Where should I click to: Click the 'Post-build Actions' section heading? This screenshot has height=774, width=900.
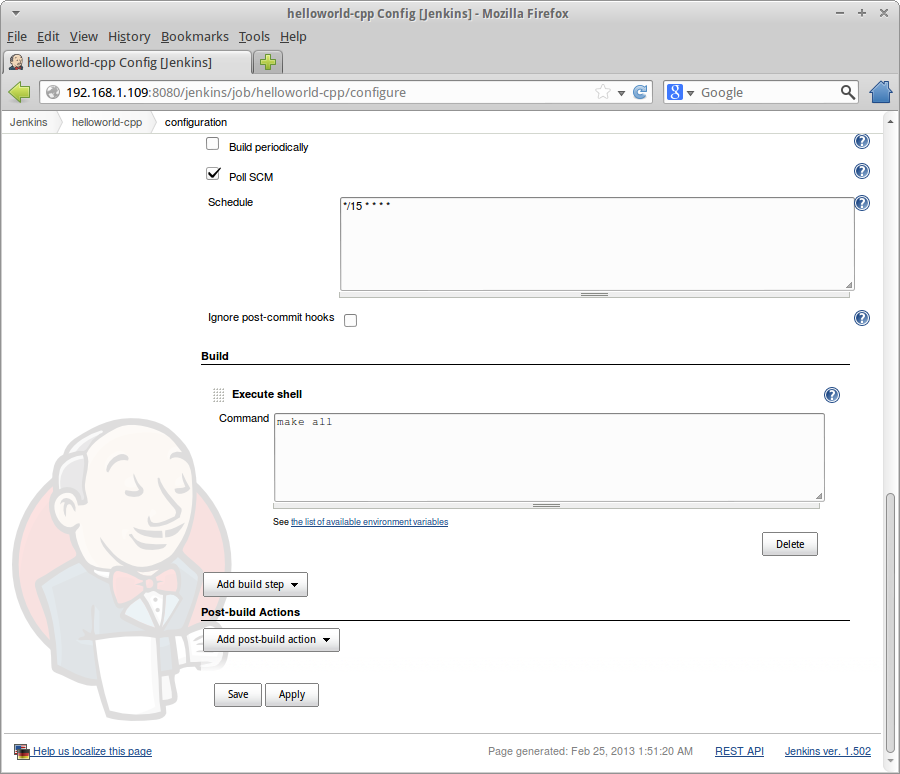pyautogui.click(x=250, y=612)
